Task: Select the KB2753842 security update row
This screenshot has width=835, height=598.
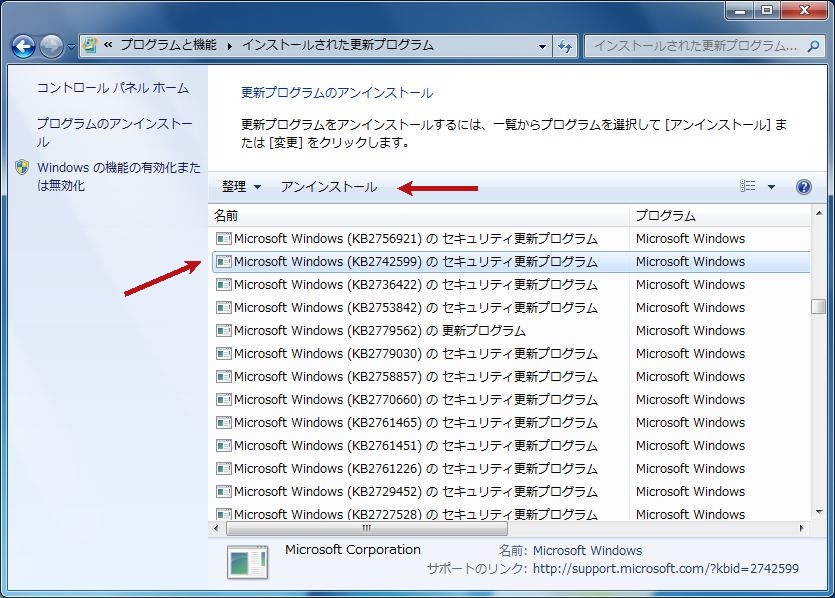Action: [511, 307]
